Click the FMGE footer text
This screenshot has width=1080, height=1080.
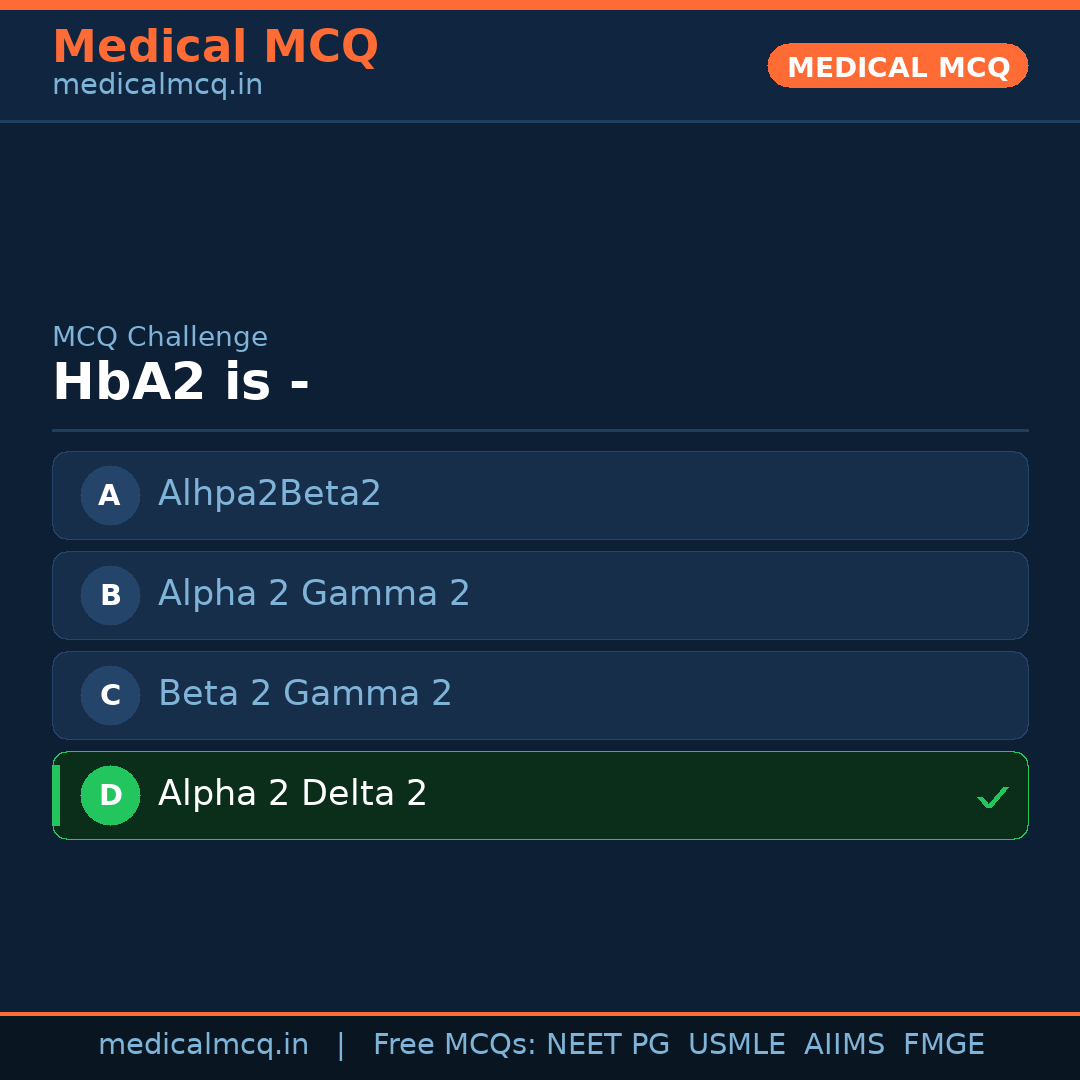943,1045
